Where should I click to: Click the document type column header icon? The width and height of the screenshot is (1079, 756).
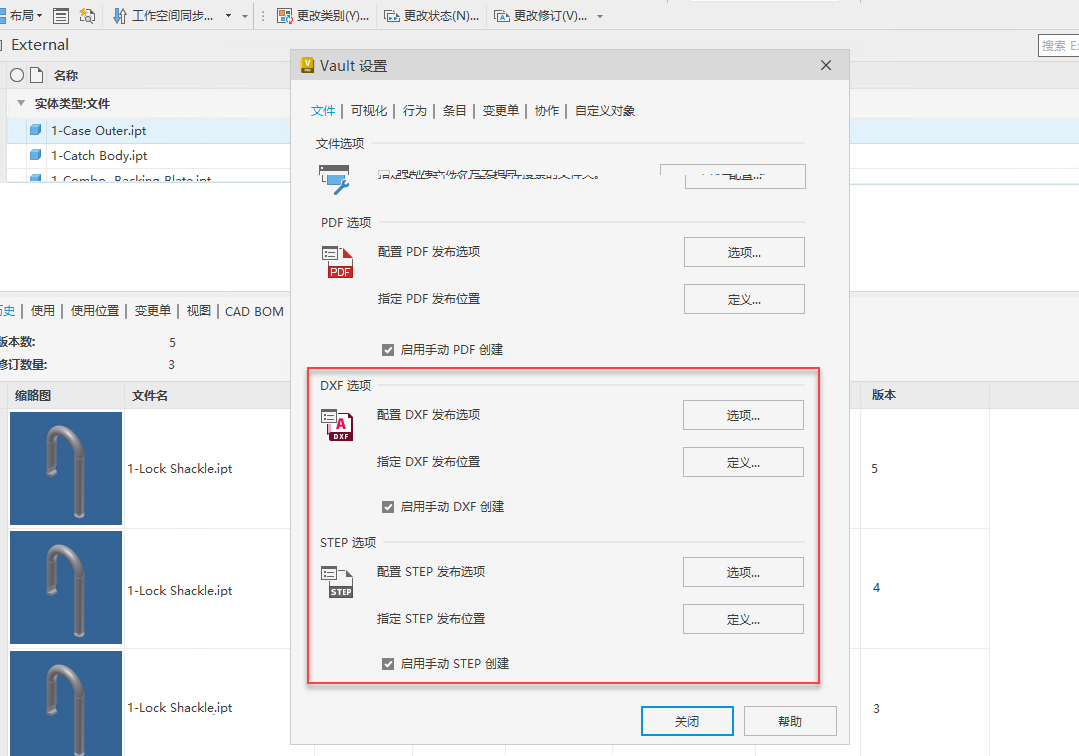click(x=36, y=75)
